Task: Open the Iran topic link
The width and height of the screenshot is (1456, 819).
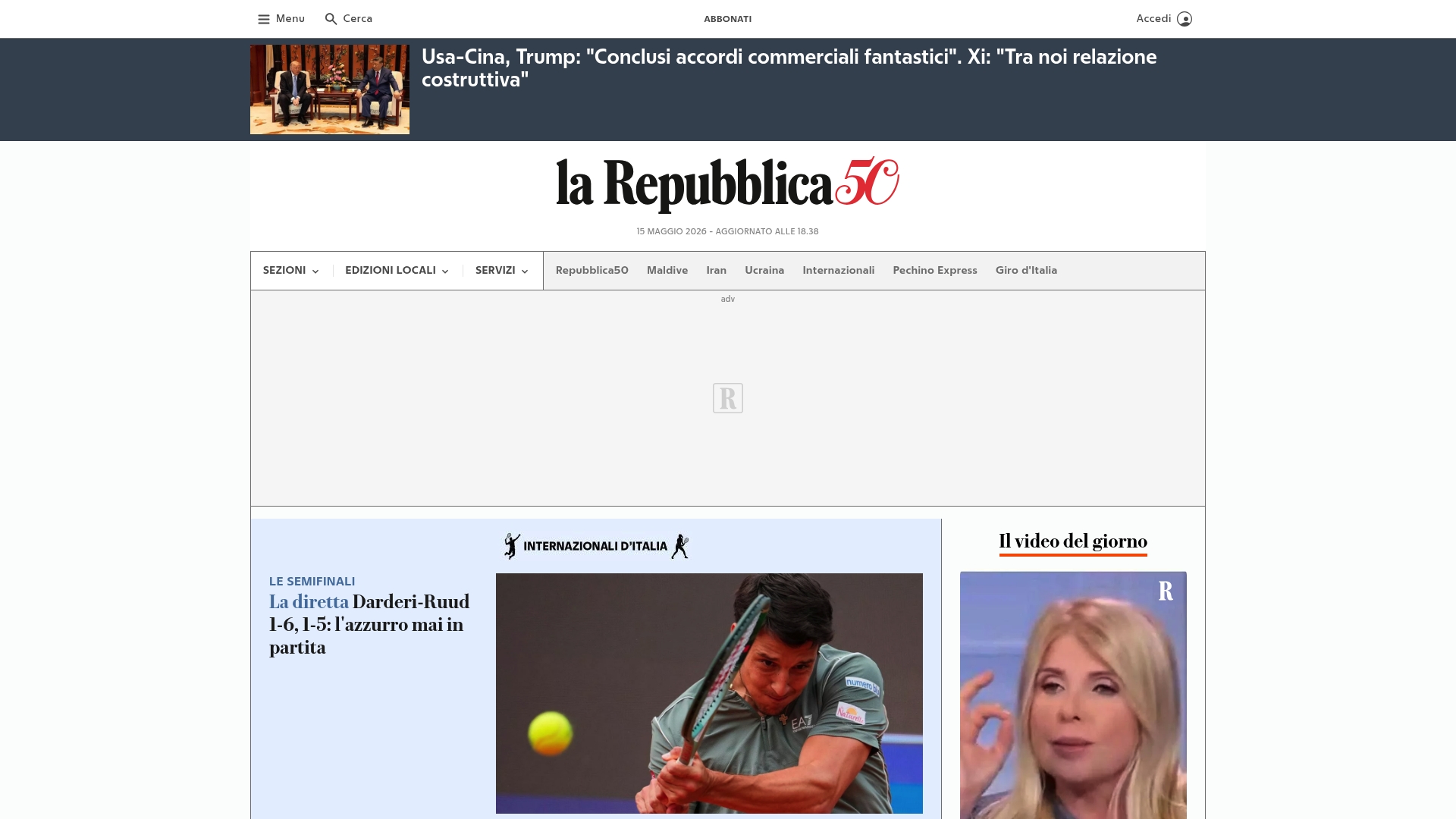Action: pyautogui.click(x=717, y=271)
